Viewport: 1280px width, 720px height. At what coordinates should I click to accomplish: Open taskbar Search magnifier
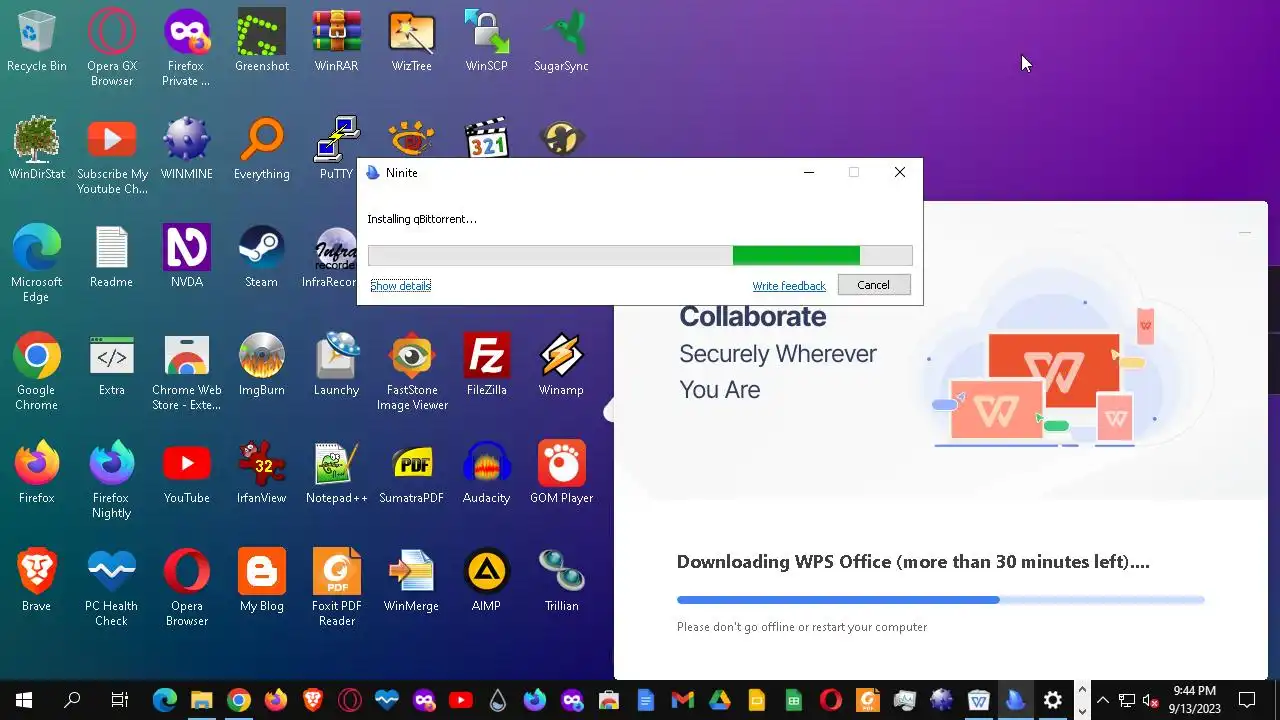click(72, 700)
